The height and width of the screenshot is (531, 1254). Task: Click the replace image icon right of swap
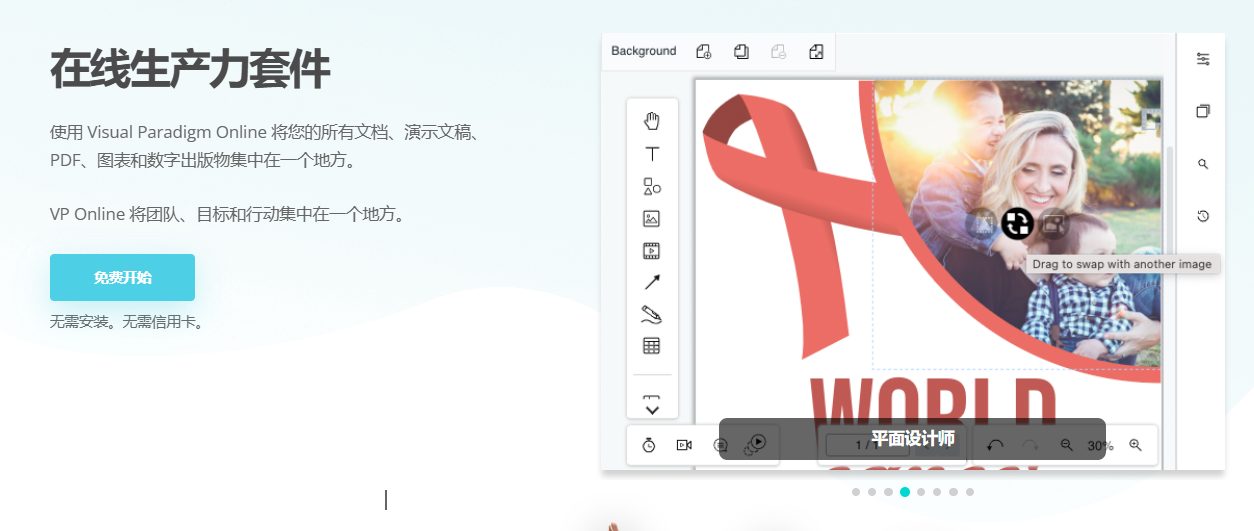tap(1053, 223)
